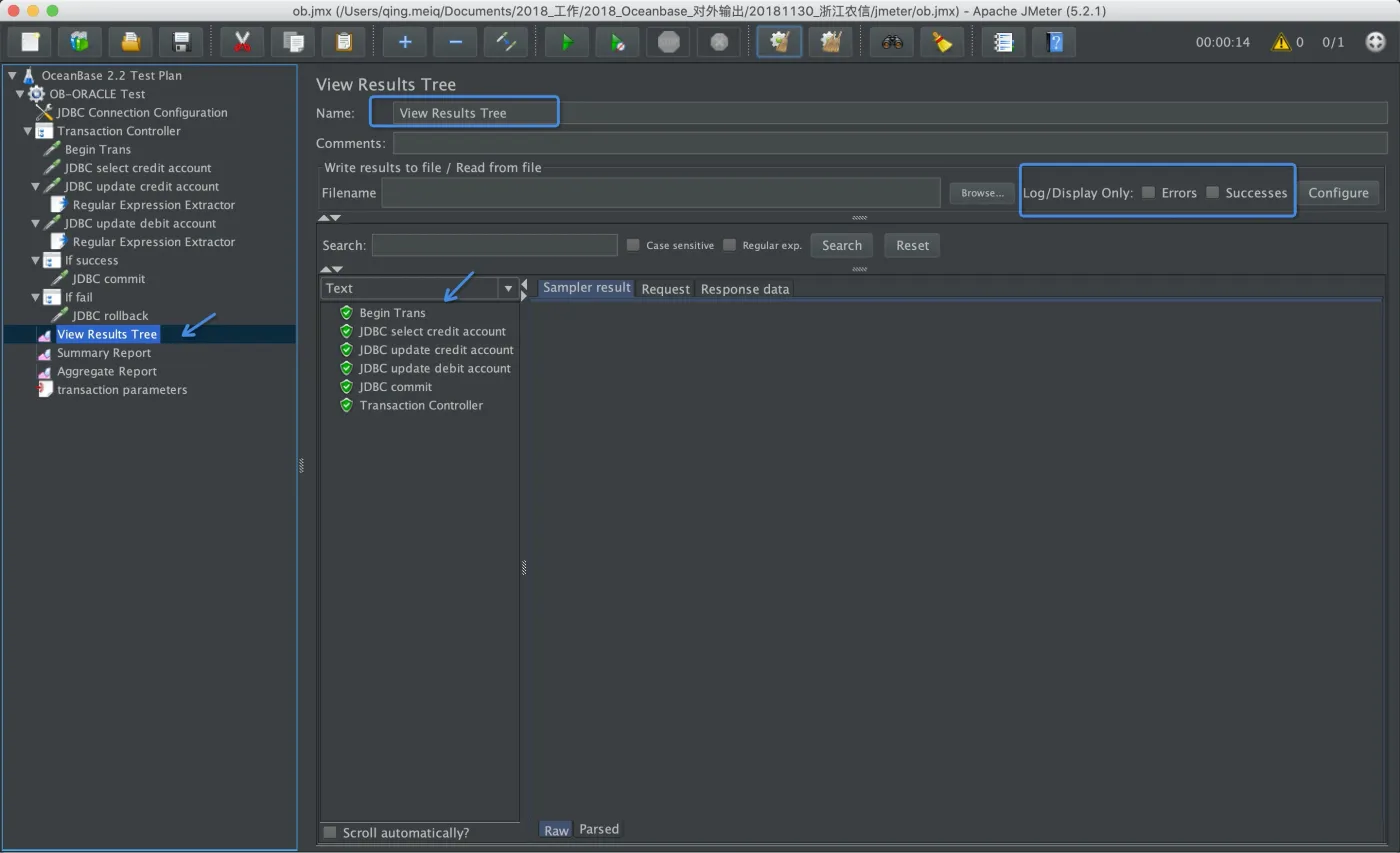This screenshot has height=853, width=1400.
Task: Enable the Errors only checkbox
Action: click(1148, 192)
